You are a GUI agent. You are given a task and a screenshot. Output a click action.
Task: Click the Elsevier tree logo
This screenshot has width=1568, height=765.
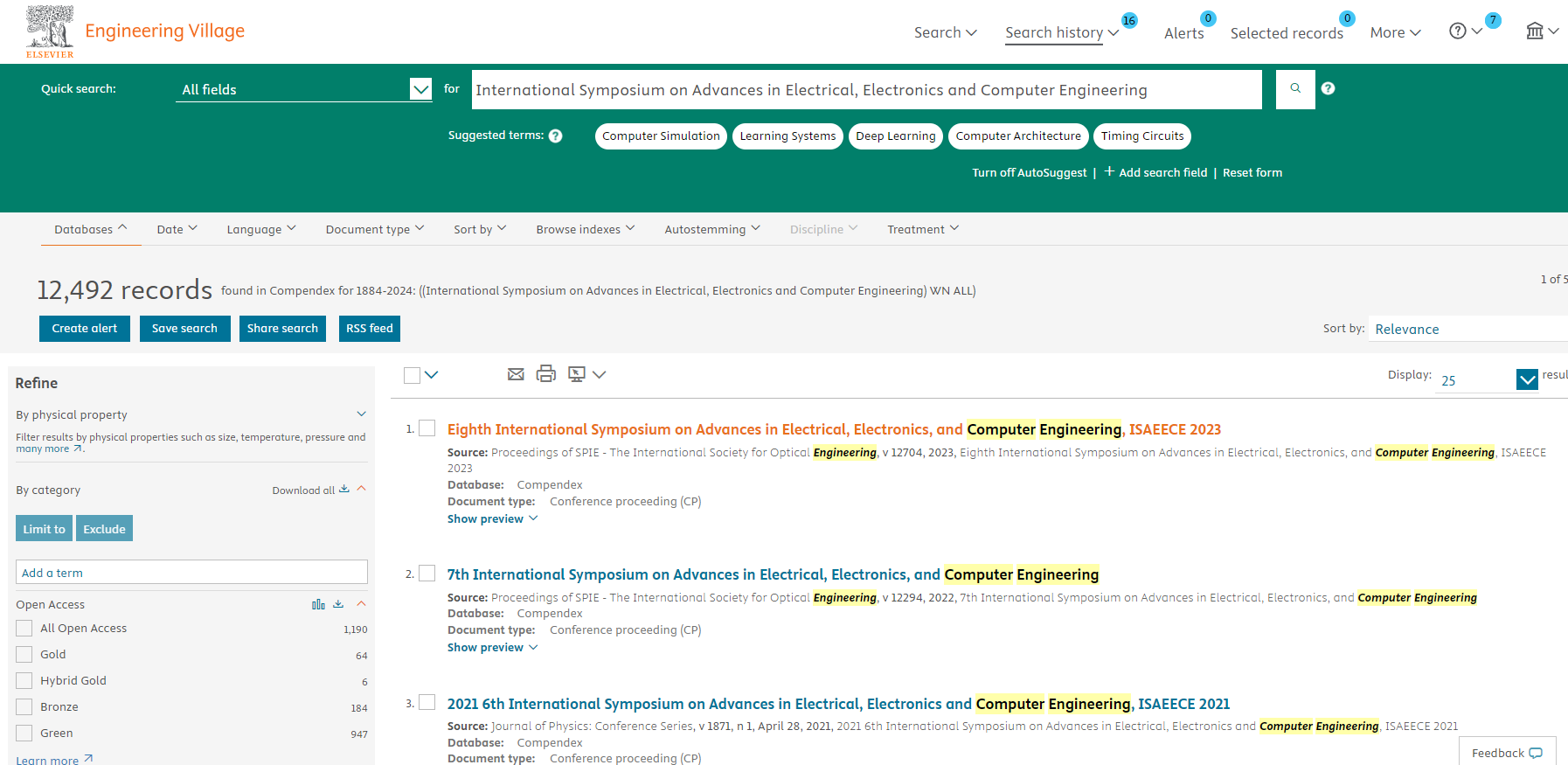(50, 31)
